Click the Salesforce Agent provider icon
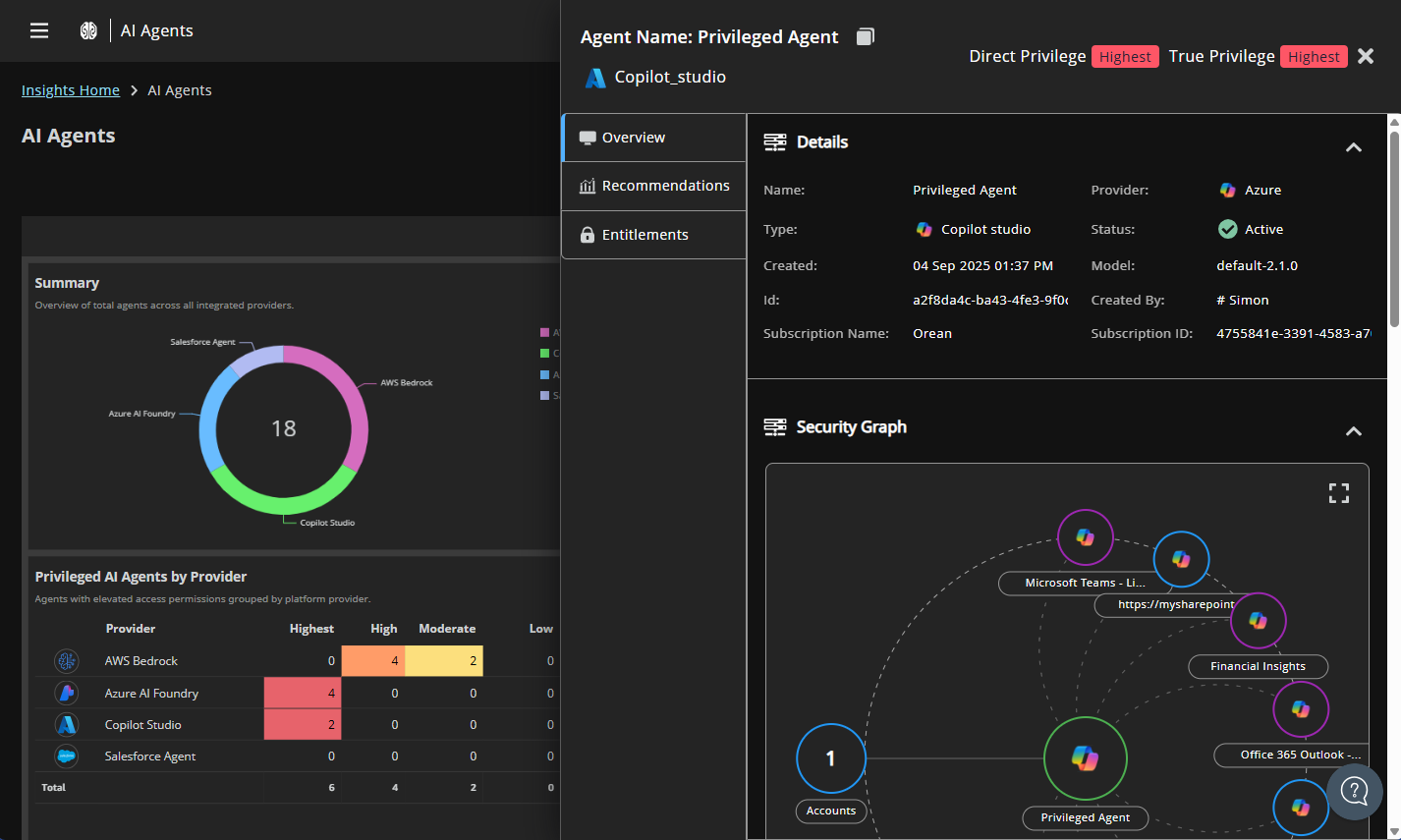Image resolution: width=1401 pixels, height=840 pixels. [x=67, y=756]
